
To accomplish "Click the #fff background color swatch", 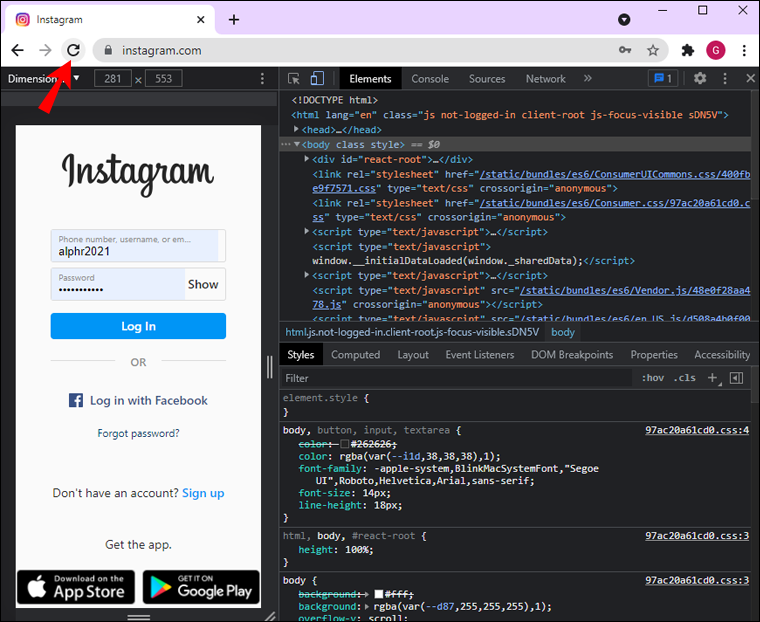I will (x=379, y=594).
